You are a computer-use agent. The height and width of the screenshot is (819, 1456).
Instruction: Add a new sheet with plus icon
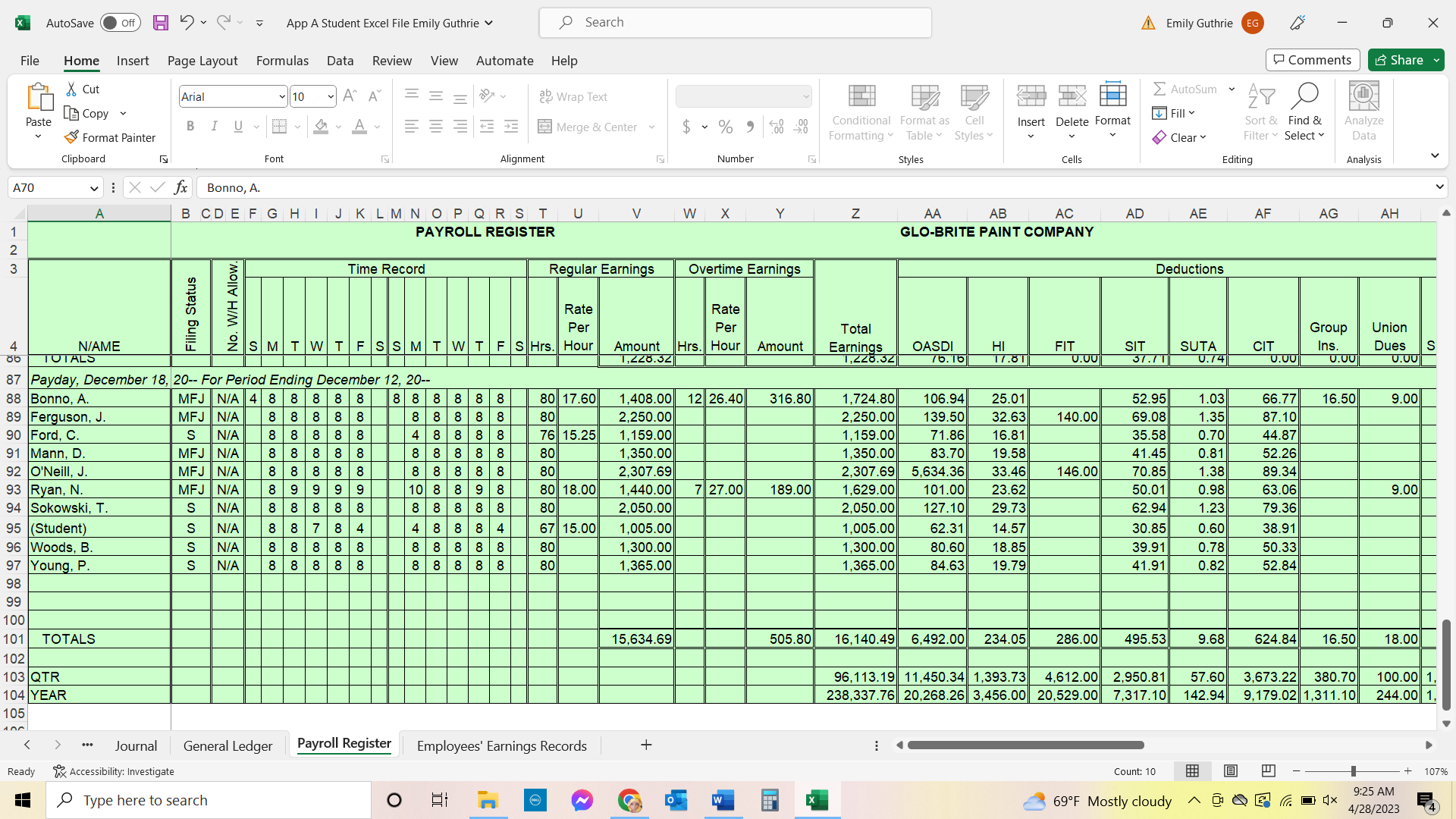click(x=646, y=745)
